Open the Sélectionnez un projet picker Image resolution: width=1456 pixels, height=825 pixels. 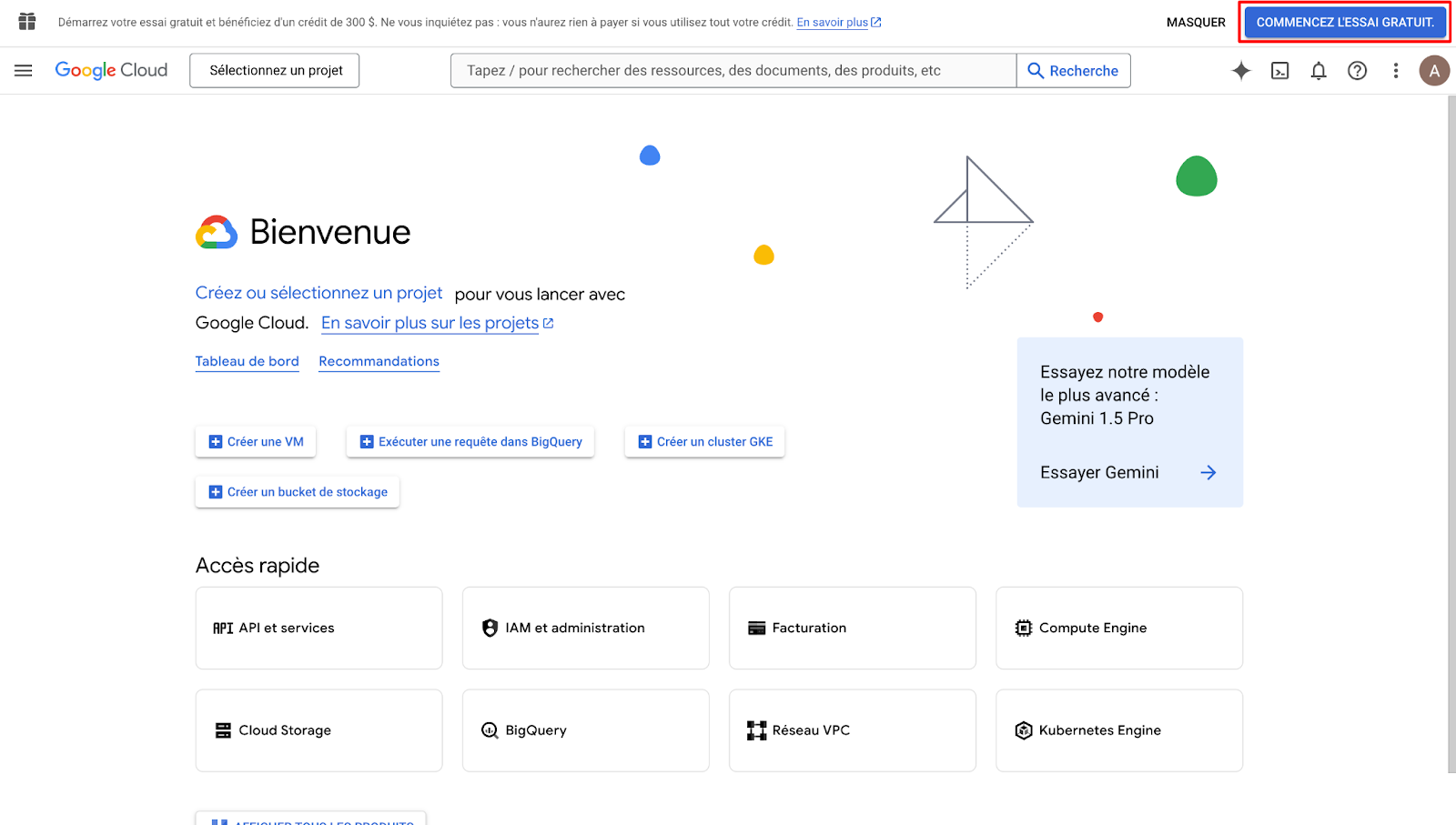pyautogui.click(x=275, y=70)
